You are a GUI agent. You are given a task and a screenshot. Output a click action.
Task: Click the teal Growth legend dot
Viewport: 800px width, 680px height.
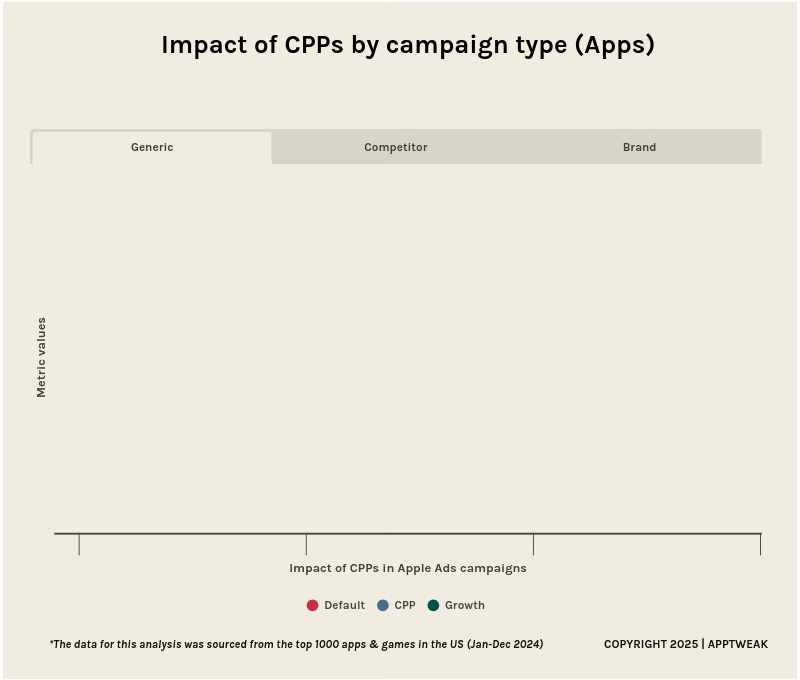(434, 605)
